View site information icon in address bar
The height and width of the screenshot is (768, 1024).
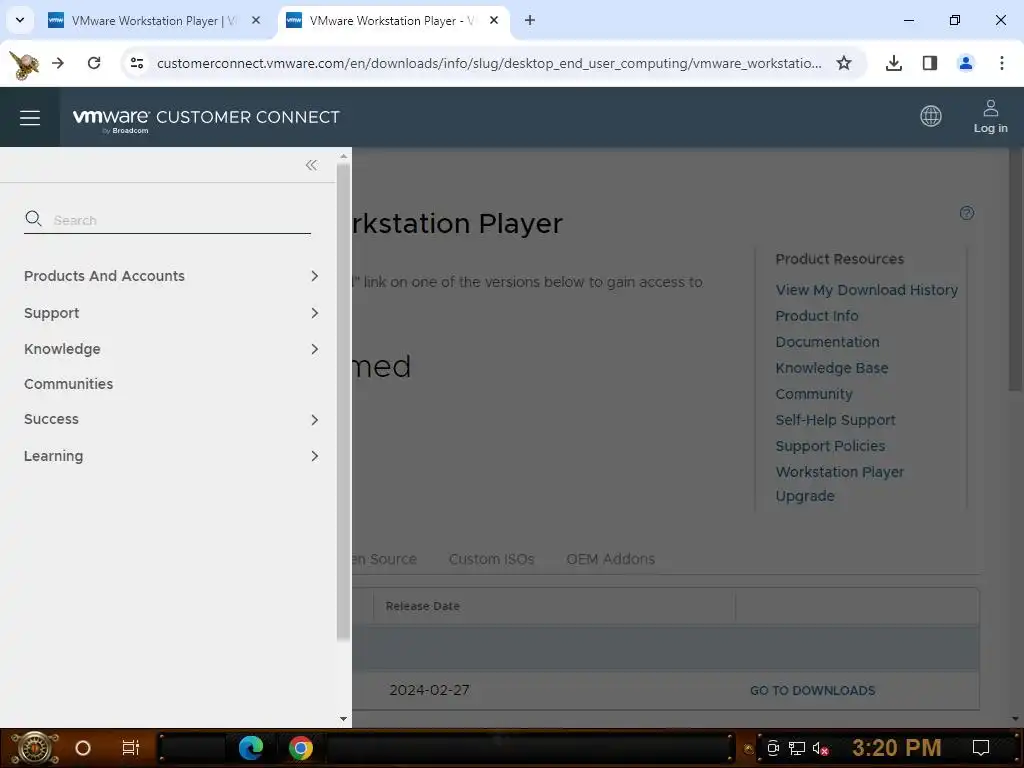click(137, 63)
